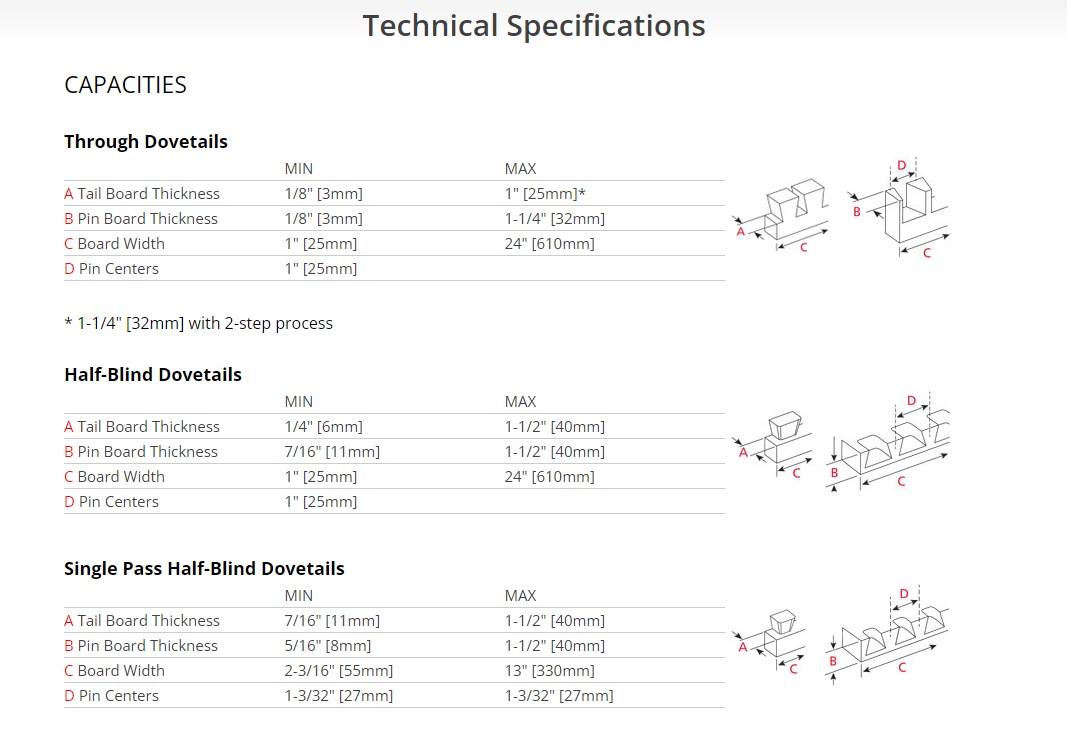Click the CAPACITIES section heading

125,85
